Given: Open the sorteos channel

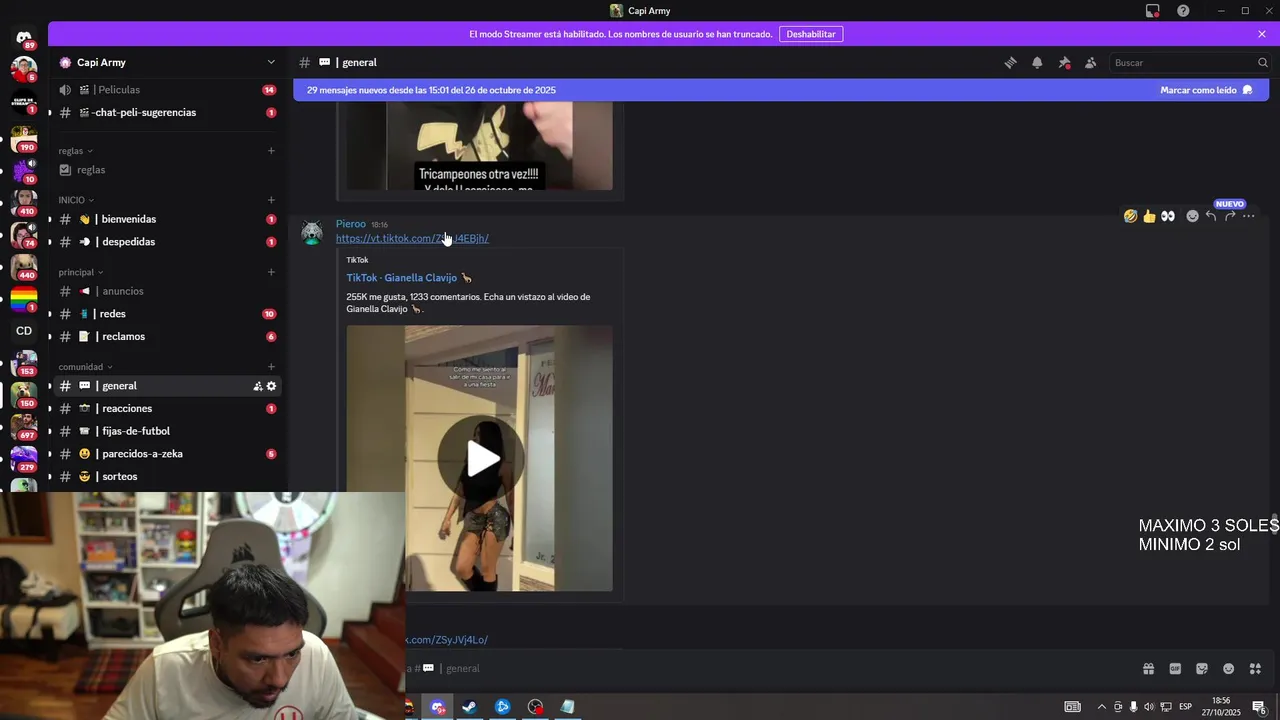Looking at the screenshot, I should [167, 477].
